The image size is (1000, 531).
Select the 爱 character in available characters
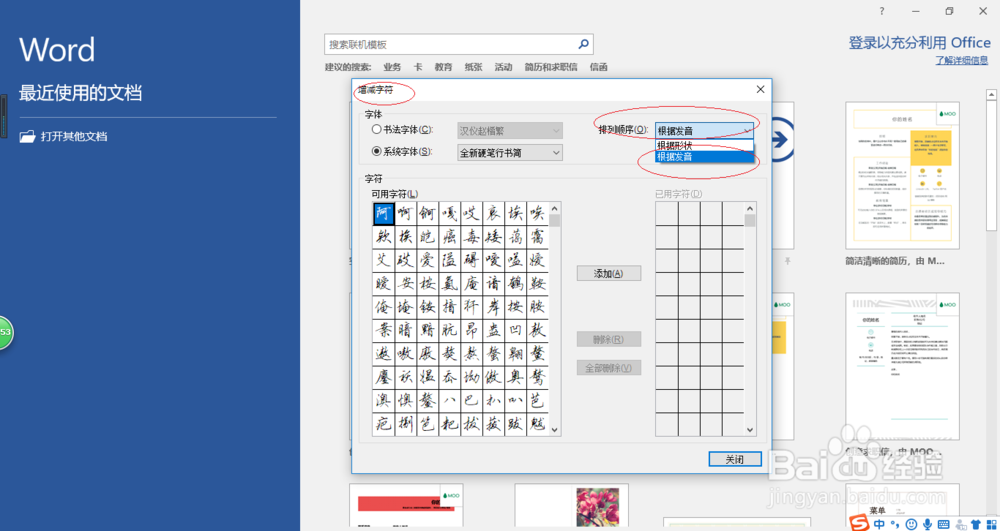pyautogui.click(x=428, y=260)
